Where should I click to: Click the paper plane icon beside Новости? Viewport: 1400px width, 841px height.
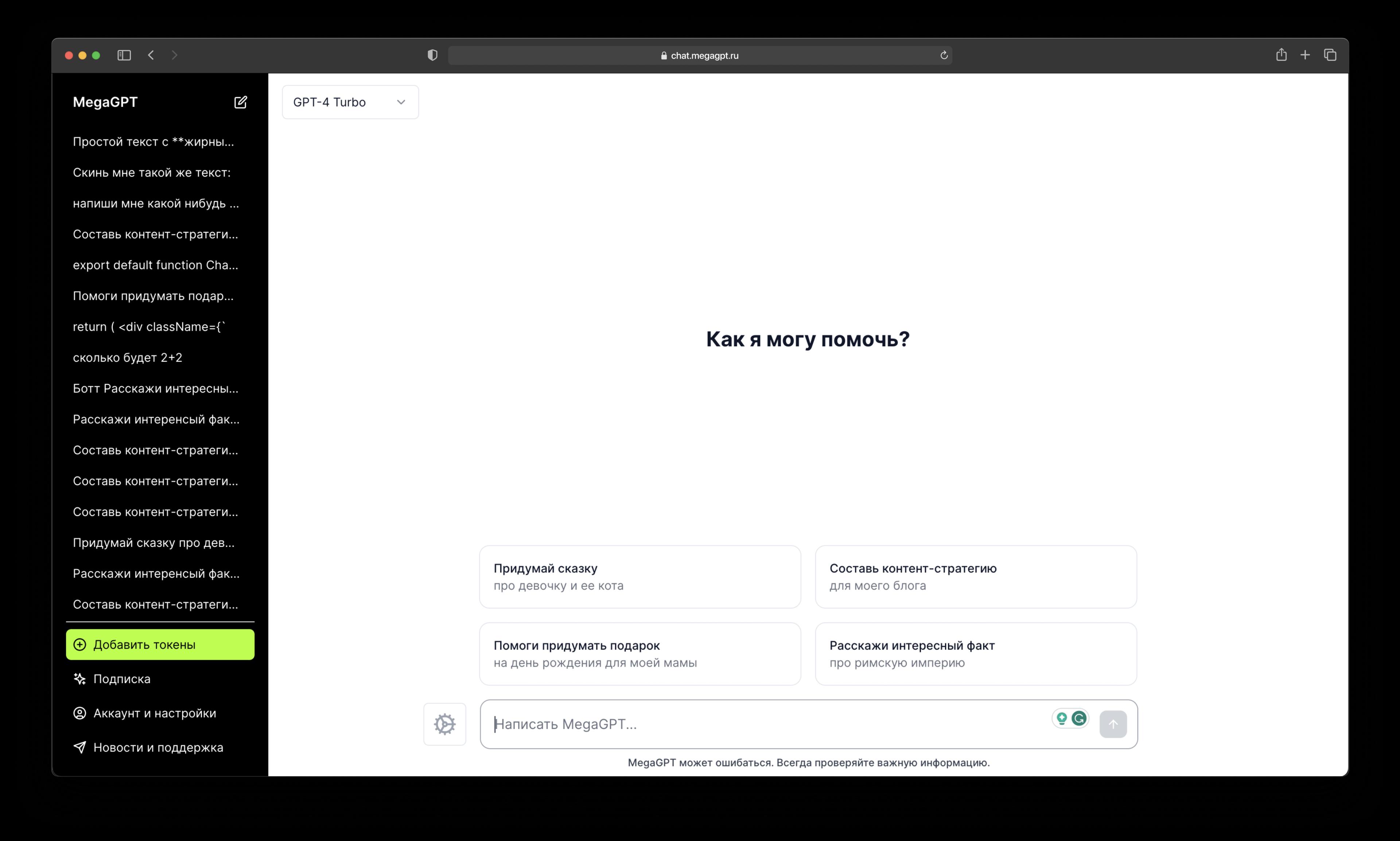tap(80, 747)
